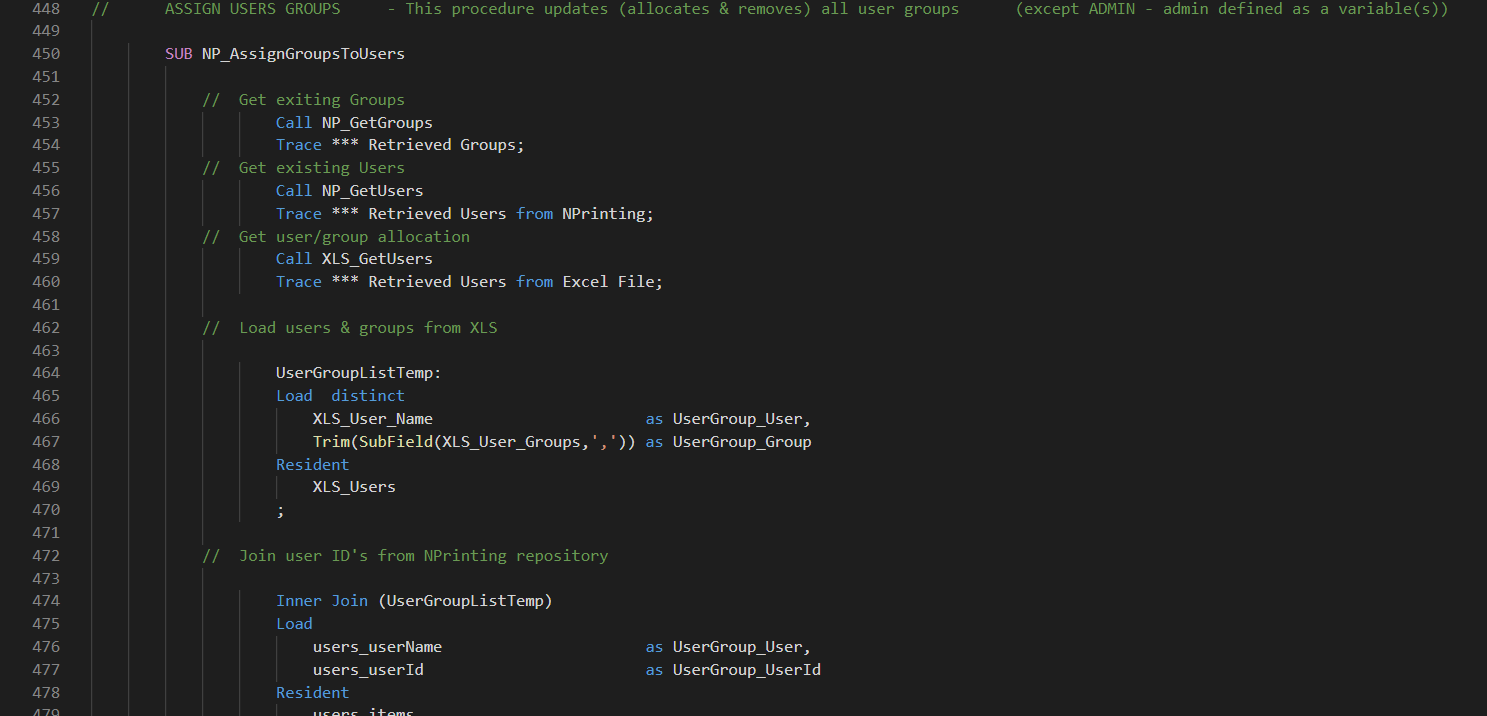The width and height of the screenshot is (1487, 716).
Task: Click the 'Get exiting Groups' comment
Action: point(321,100)
